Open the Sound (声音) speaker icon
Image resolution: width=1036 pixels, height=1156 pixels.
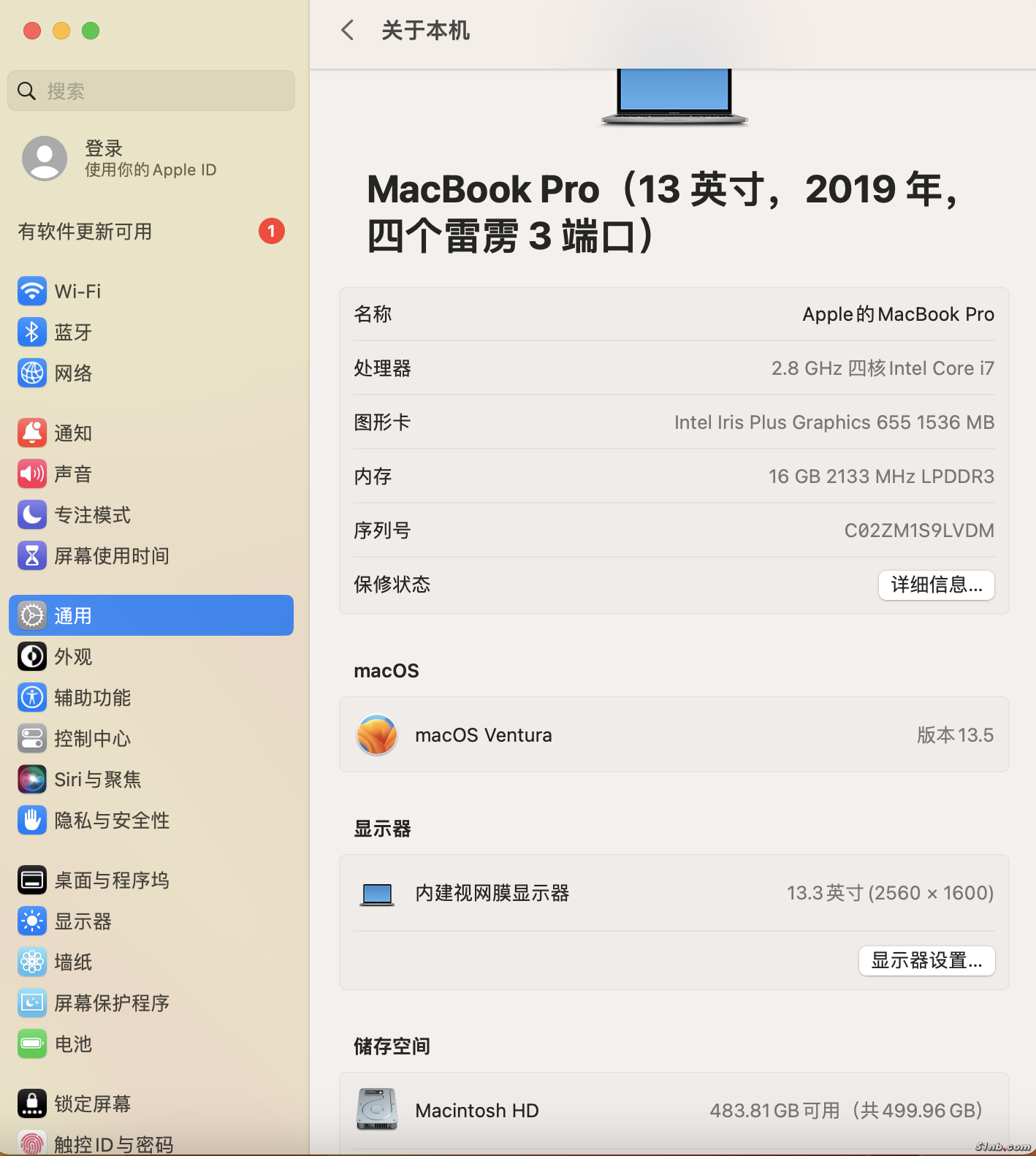tap(31, 474)
